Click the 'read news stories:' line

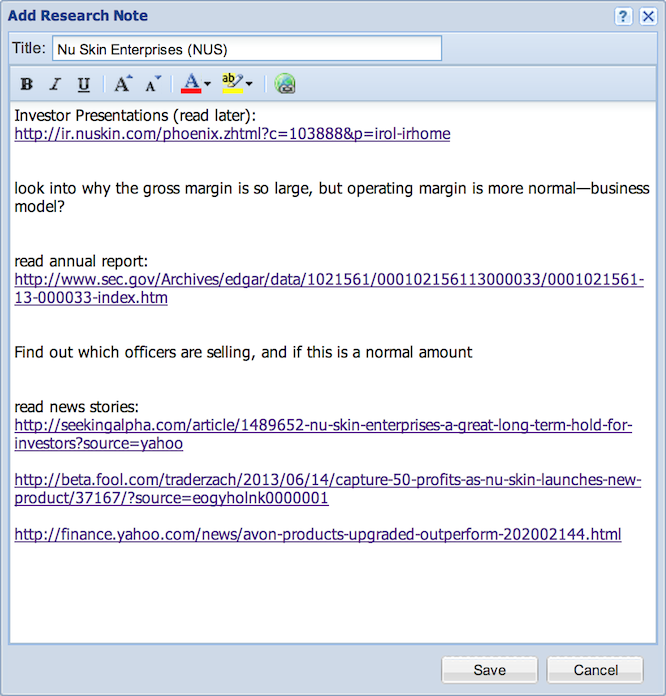pyautogui.click(x=76, y=407)
